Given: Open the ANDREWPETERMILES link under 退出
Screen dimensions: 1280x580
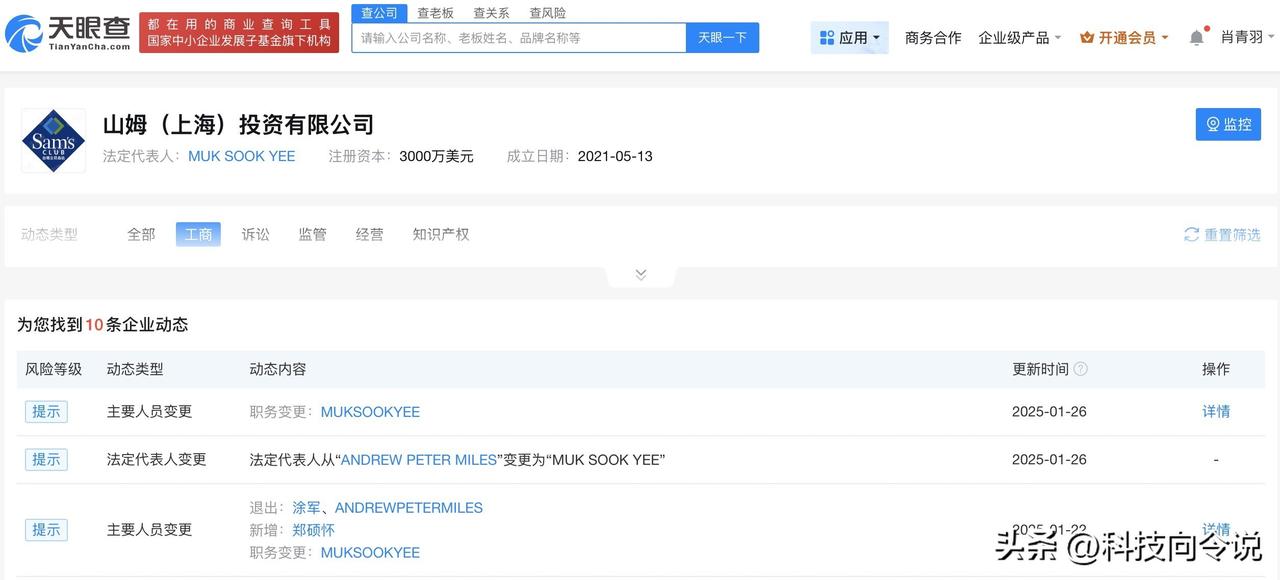Looking at the screenshot, I should pos(409,507).
